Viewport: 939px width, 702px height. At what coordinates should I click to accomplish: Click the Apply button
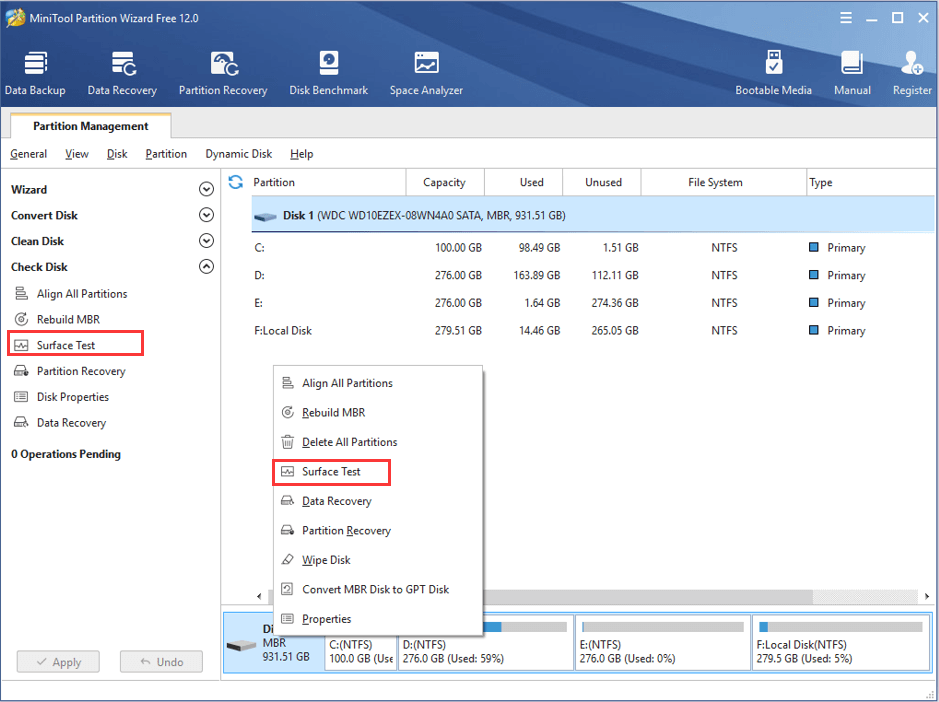[58, 662]
